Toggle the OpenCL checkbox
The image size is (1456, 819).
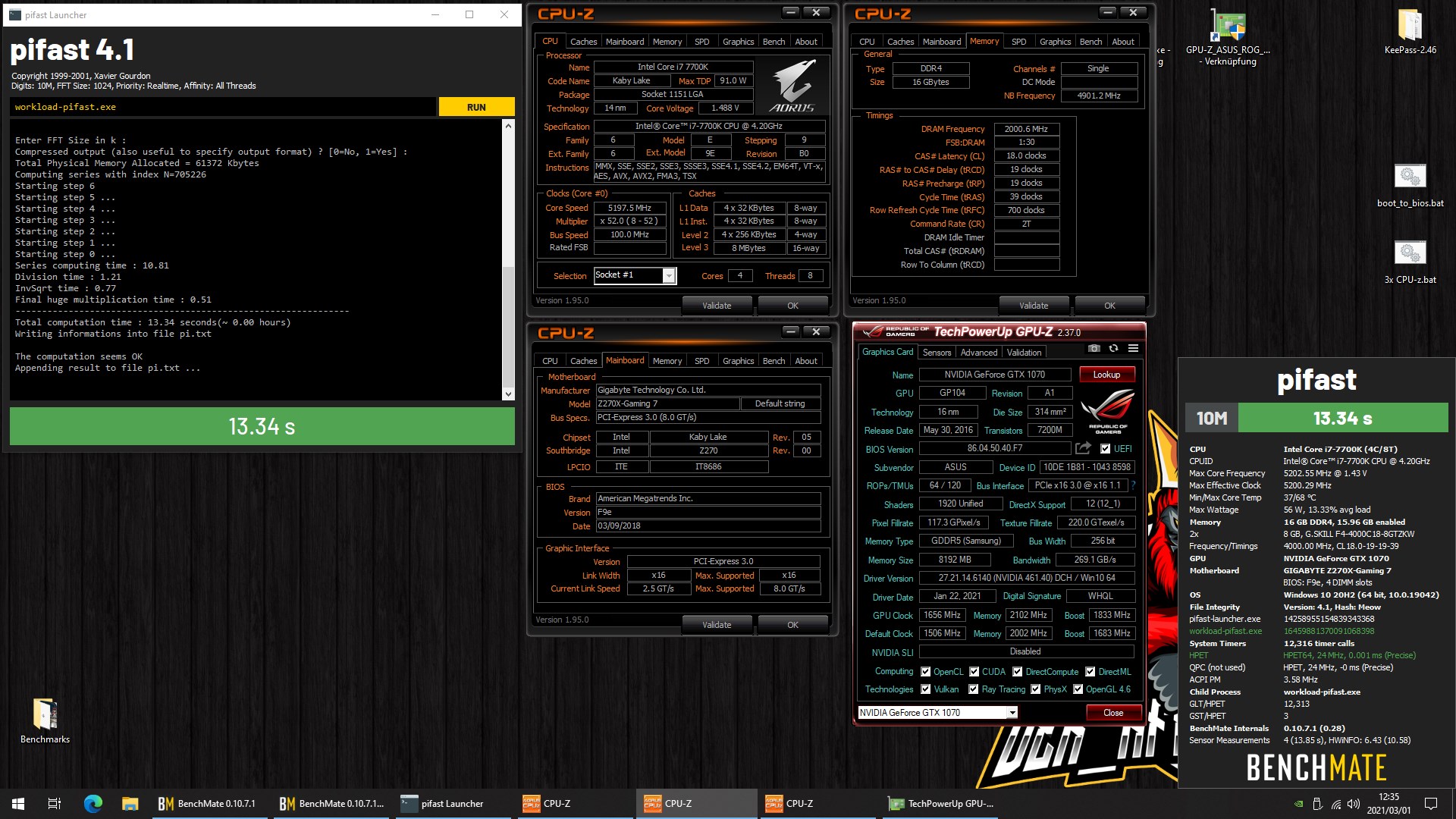925,672
